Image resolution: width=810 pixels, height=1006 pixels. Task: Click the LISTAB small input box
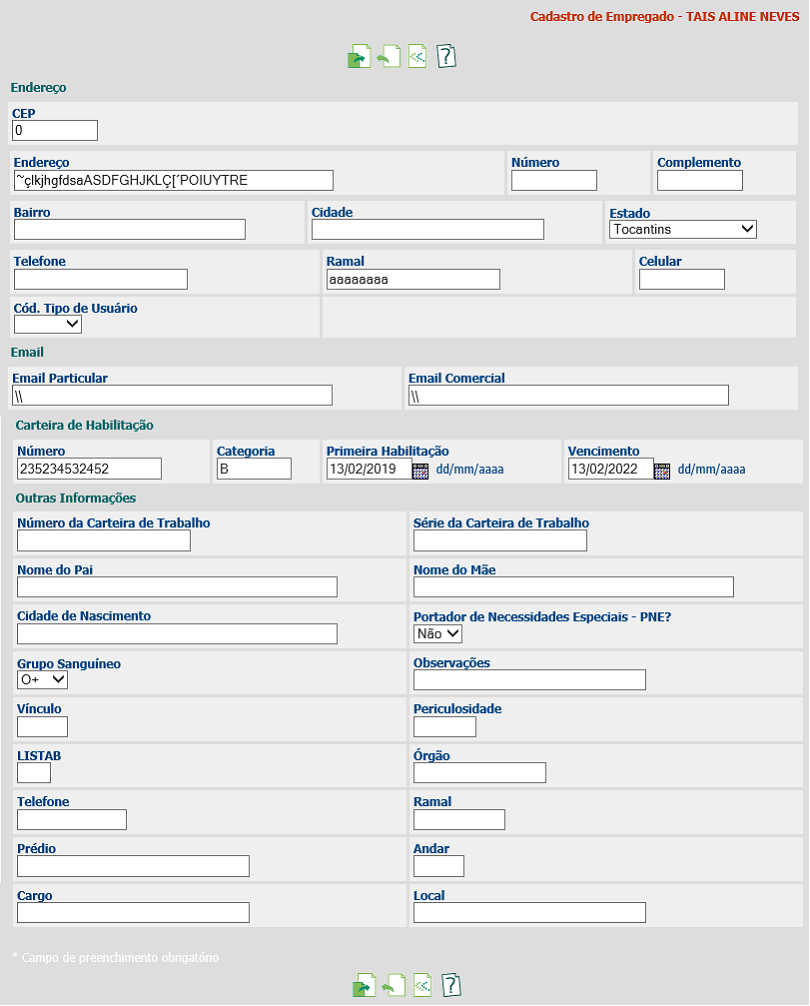coord(34,773)
